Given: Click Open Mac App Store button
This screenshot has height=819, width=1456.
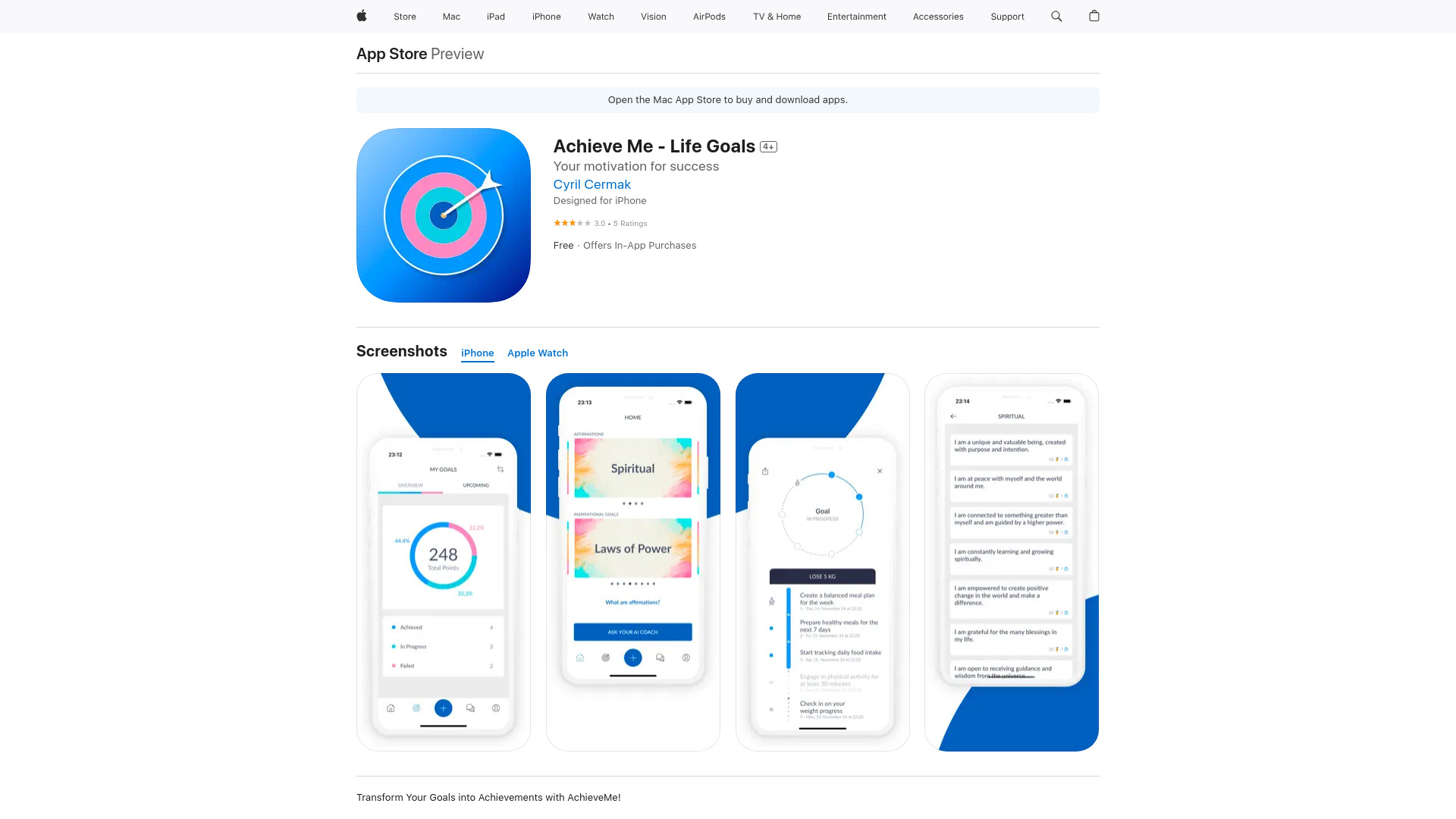Looking at the screenshot, I should (x=728, y=99).
